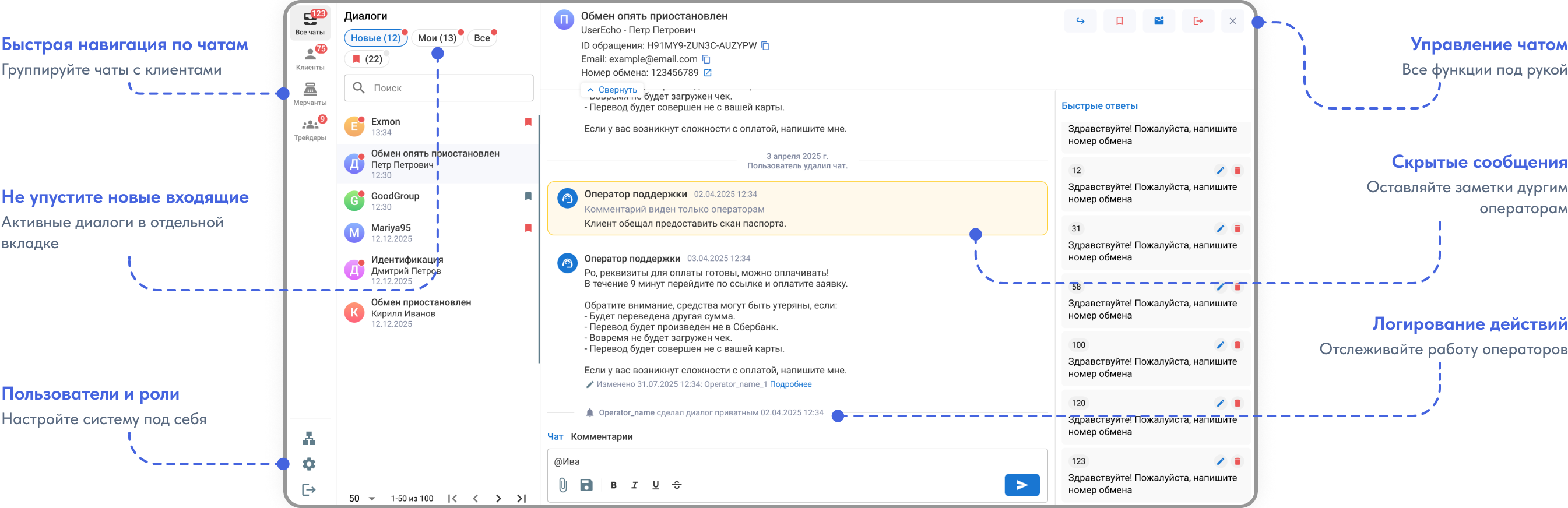Screen dimensions: 1568x508
Task: Delete quick reply number 31
Action: click(x=1237, y=229)
